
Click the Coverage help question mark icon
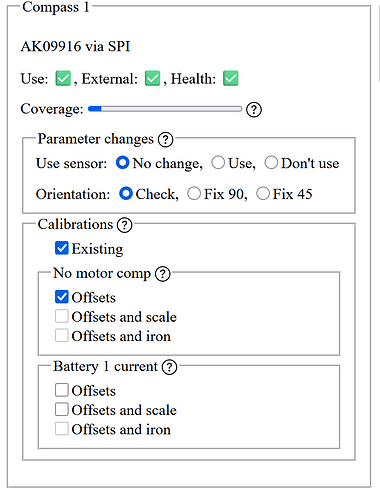tap(254, 109)
